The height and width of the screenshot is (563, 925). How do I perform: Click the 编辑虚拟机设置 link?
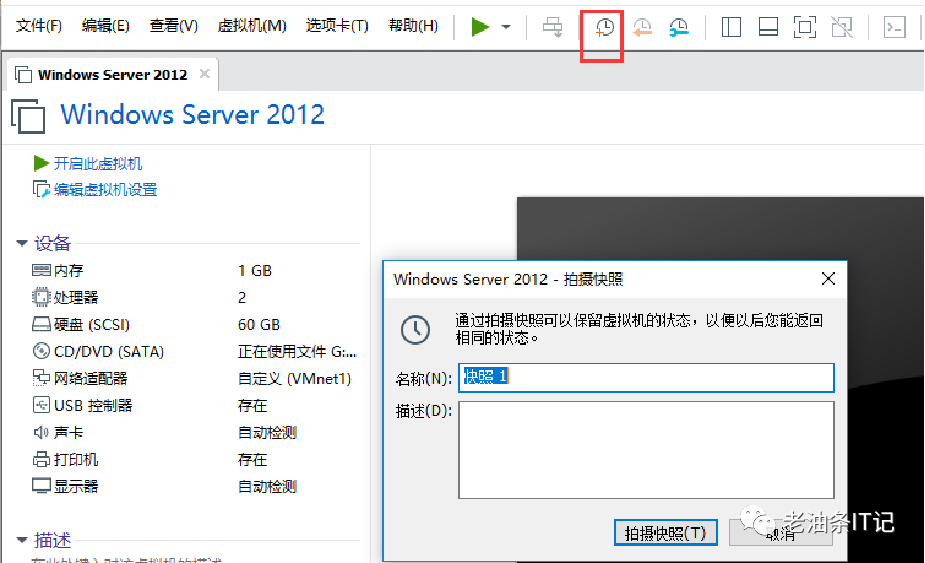(x=106, y=189)
